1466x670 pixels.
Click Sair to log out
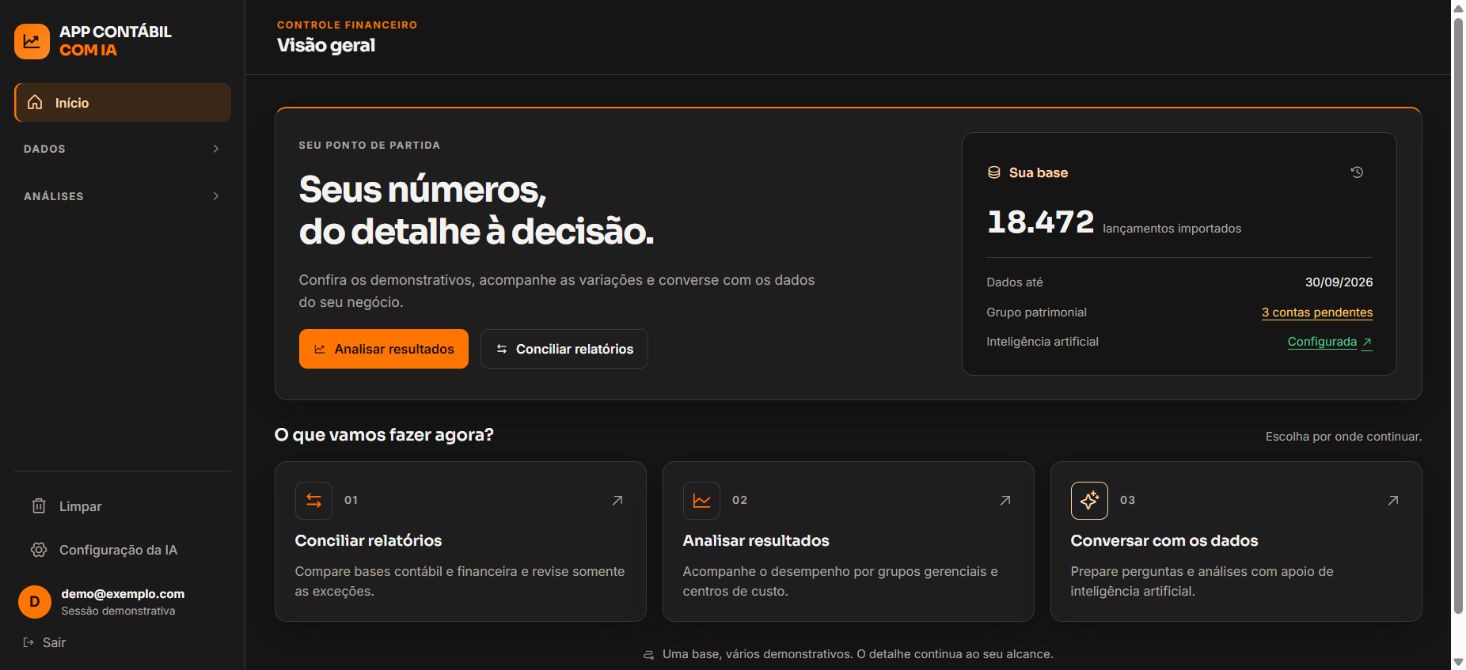pyautogui.click(x=45, y=642)
